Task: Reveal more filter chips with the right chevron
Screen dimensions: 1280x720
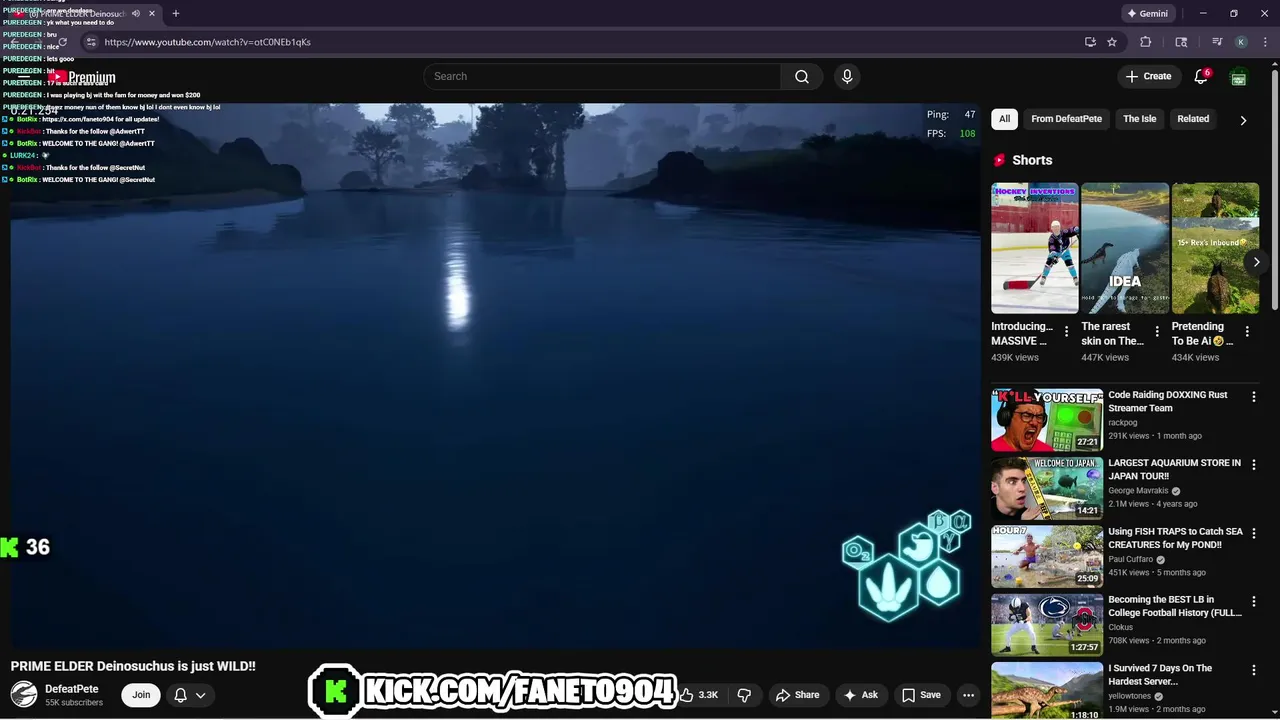Action: (x=1243, y=120)
